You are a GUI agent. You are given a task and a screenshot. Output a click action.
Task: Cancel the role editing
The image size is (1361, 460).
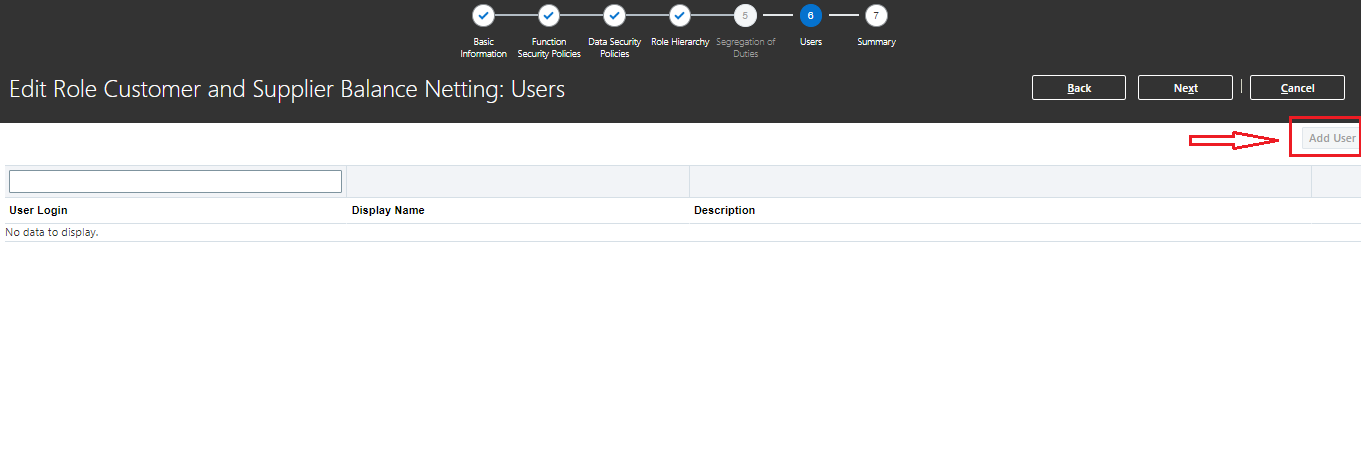tap(1297, 88)
